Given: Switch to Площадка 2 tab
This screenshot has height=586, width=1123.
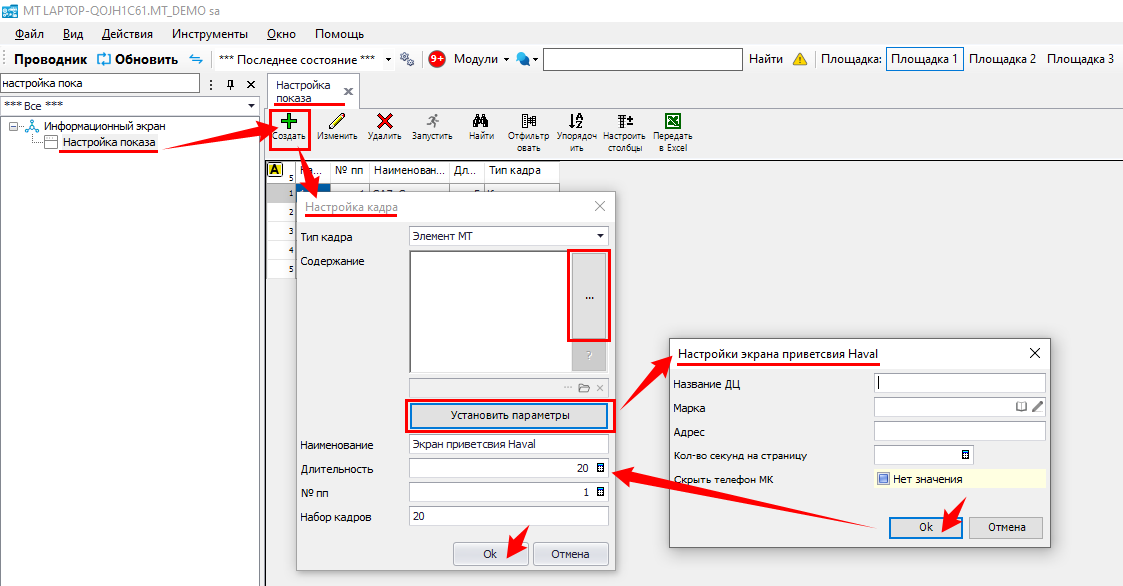Looking at the screenshot, I should [1002, 59].
